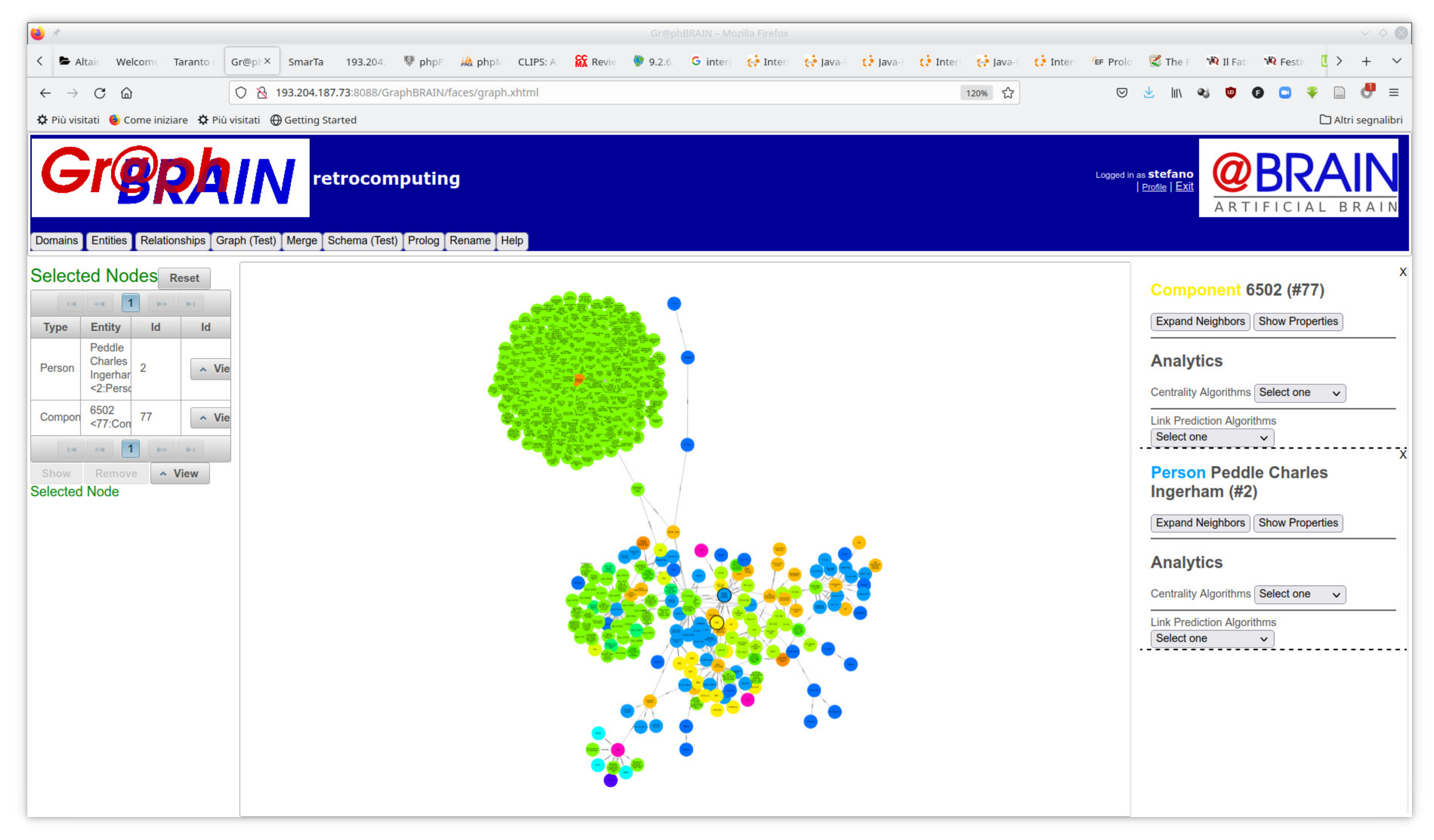Bookmark page with the star icon
This screenshot has height=840, width=1434.
[x=1008, y=93]
